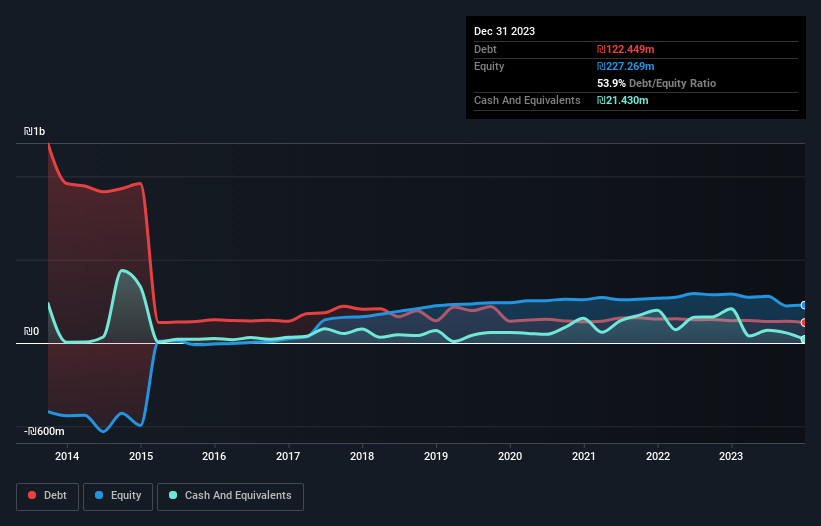Click the red Debt legend dot

pyautogui.click(x=32, y=495)
